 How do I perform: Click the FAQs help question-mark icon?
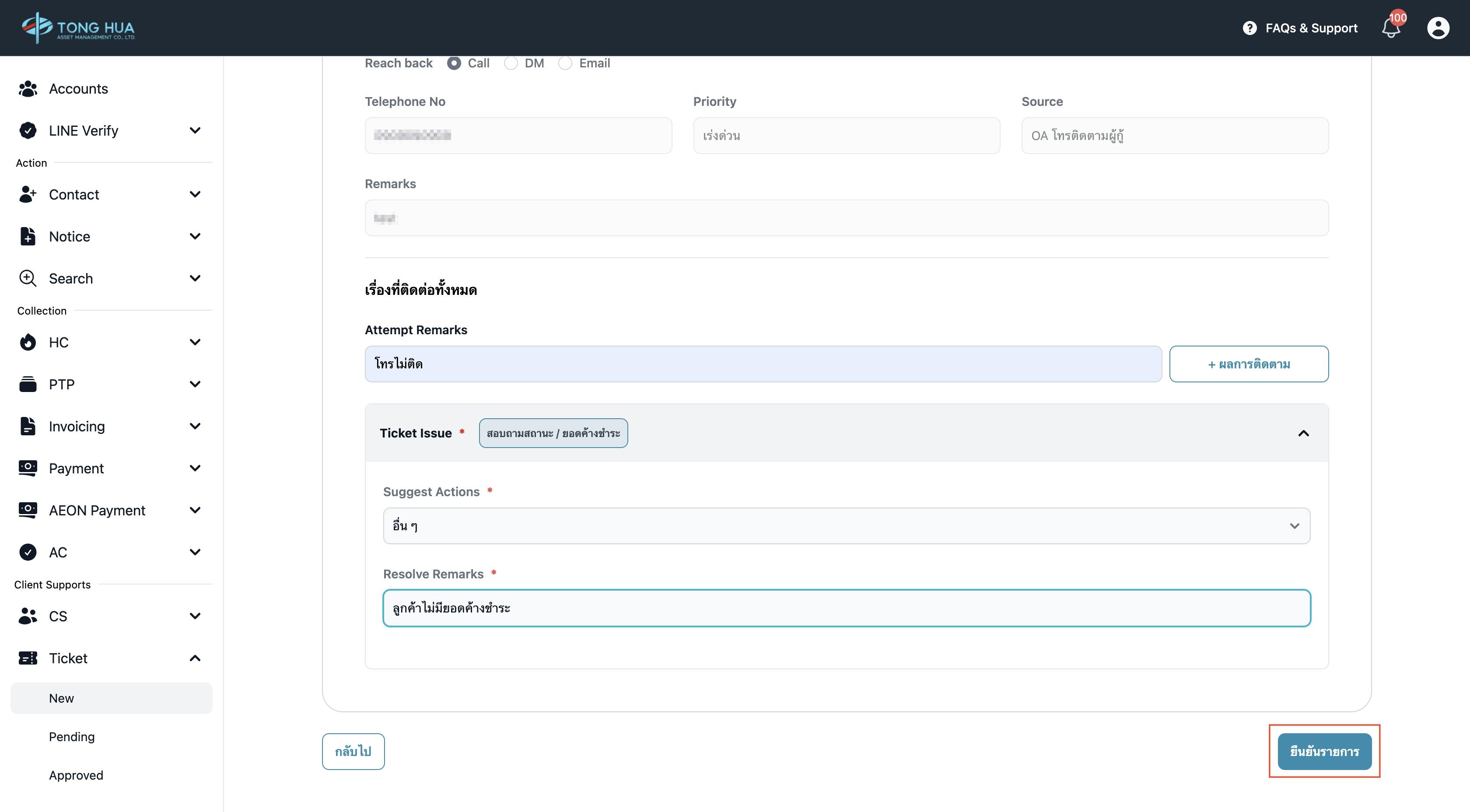(1249, 28)
